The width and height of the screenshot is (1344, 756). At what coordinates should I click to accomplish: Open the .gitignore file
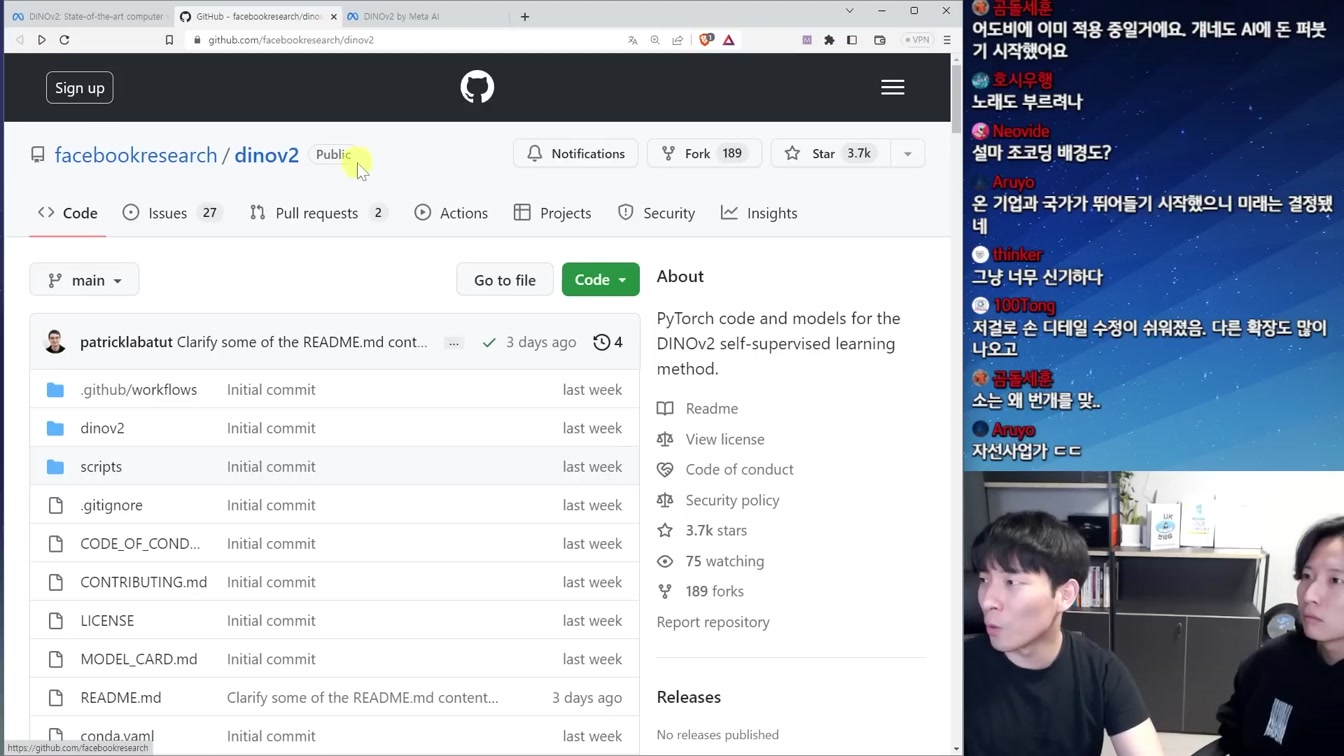pos(112,505)
